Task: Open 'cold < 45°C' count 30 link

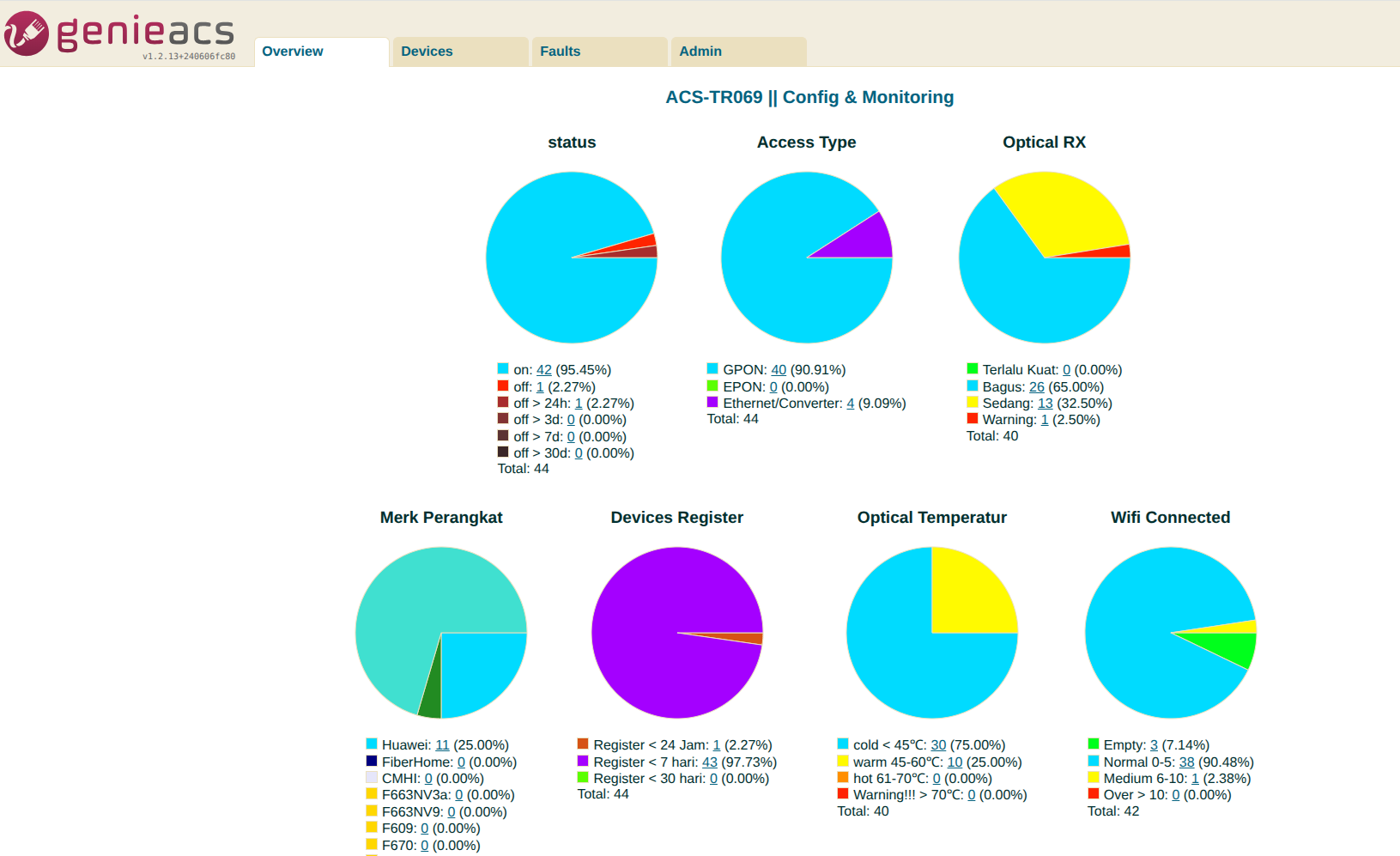Action: tap(938, 745)
